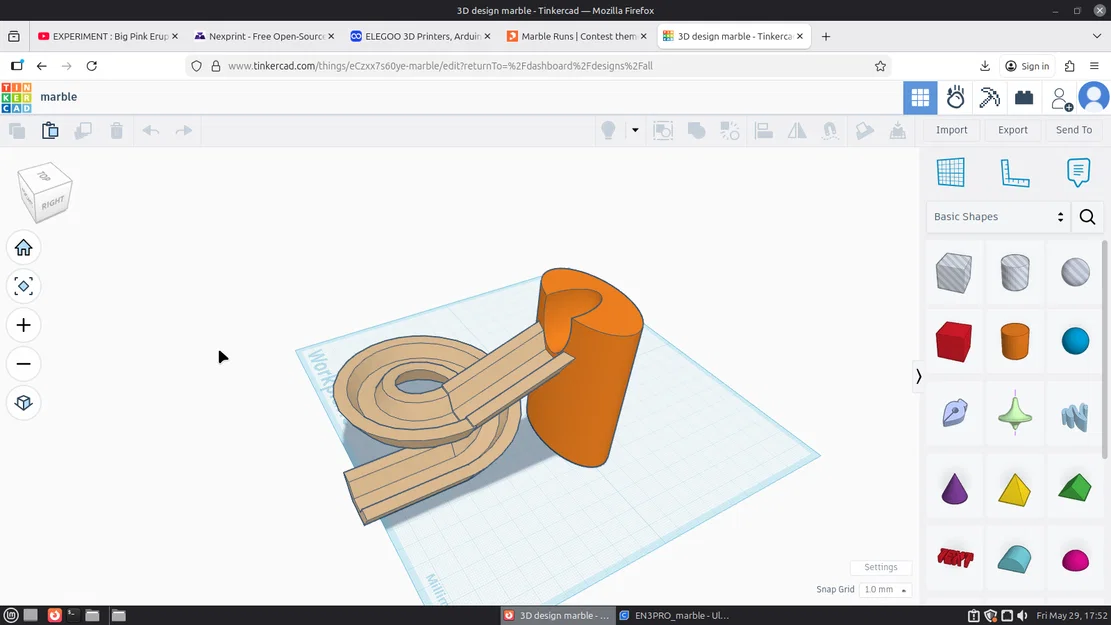Select the red Box shape
Viewport: 1111px width, 625px height.
pyautogui.click(x=953, y=342)
